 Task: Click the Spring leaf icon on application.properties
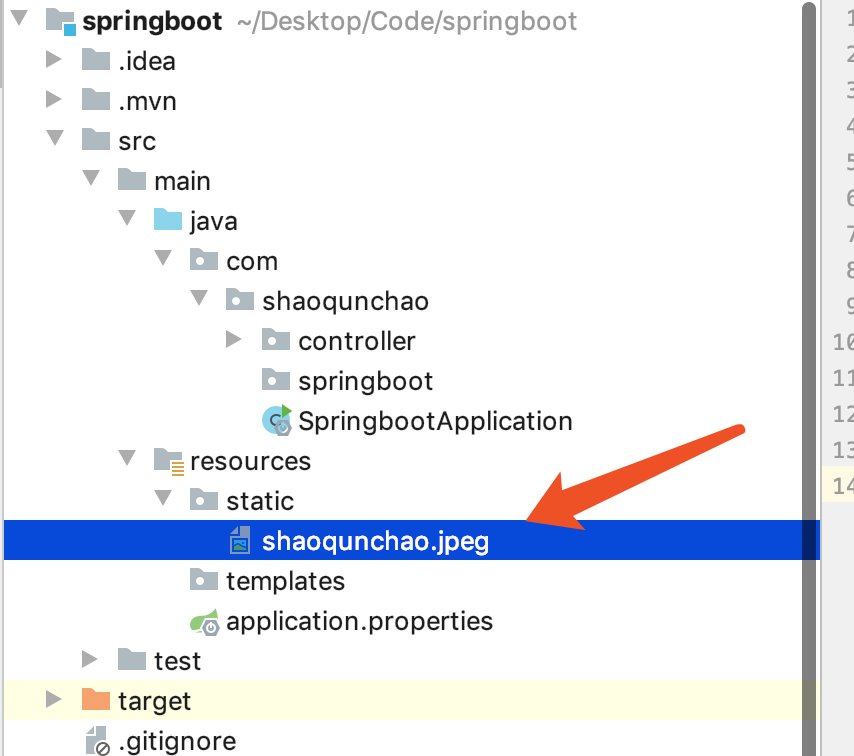(x=206, y=620)
